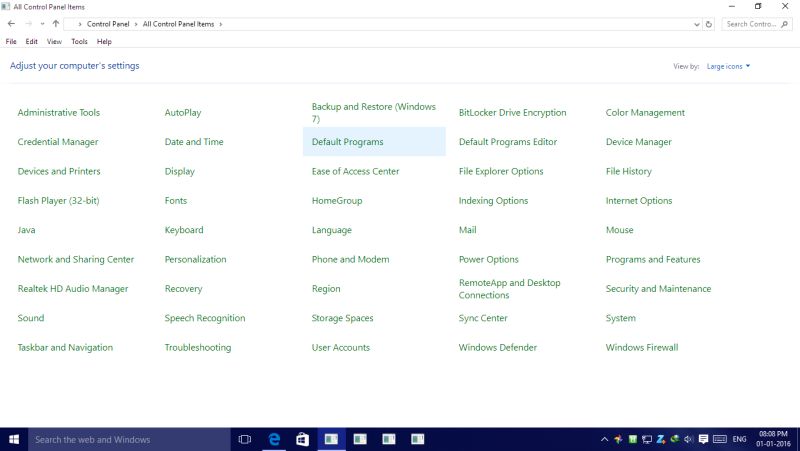
Task: Open Network and Sharing Center
Action: (x=76, y=259)
